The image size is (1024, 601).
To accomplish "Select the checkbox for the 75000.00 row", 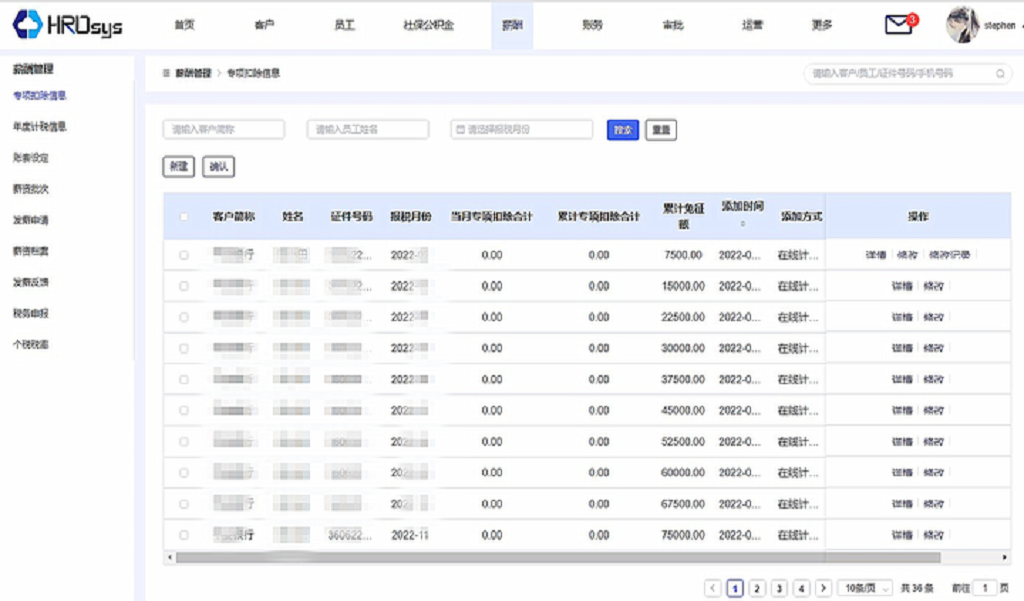I will coord(184,535).
